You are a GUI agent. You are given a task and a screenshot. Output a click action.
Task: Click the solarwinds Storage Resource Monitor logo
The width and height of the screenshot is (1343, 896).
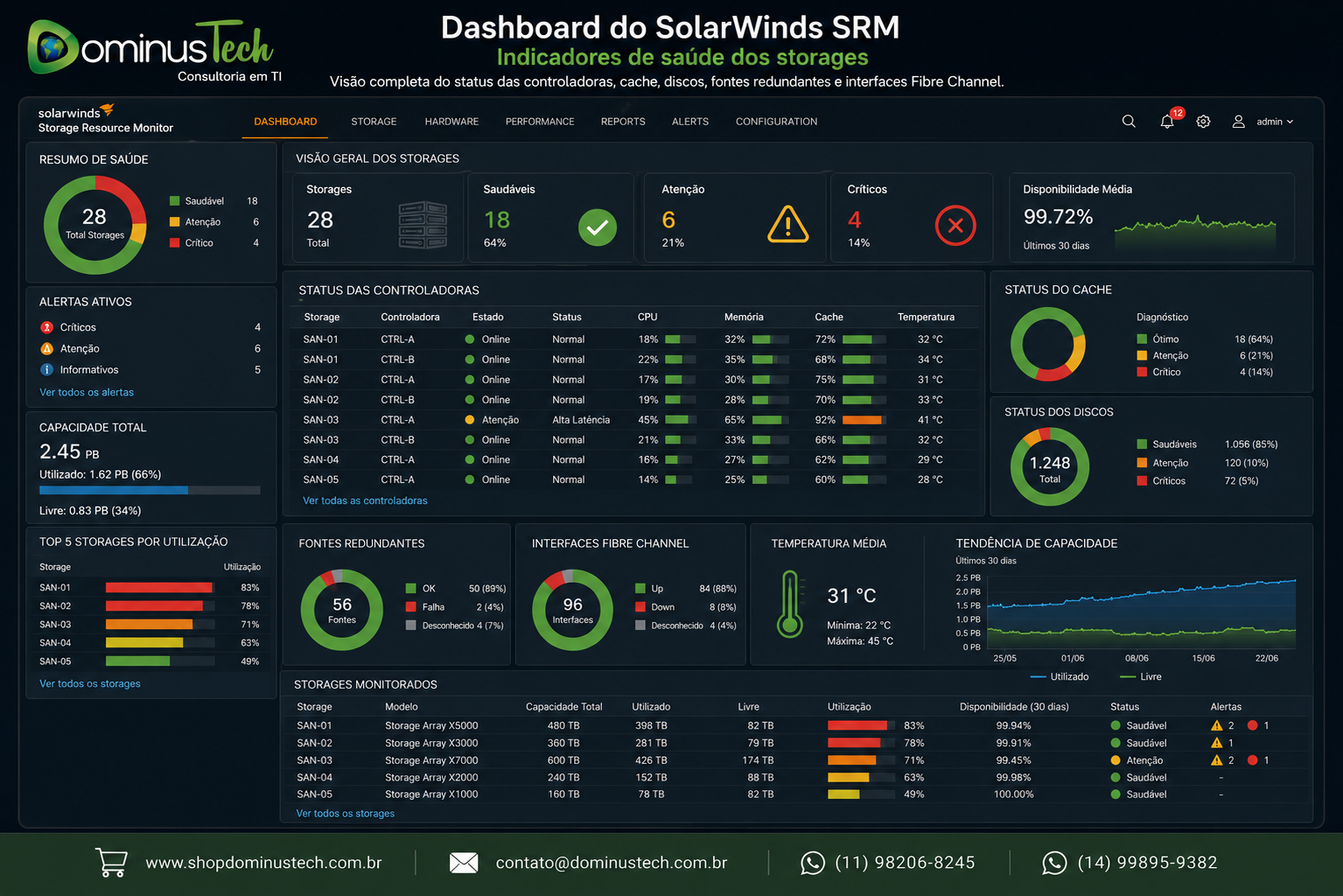tap(105, 120)
